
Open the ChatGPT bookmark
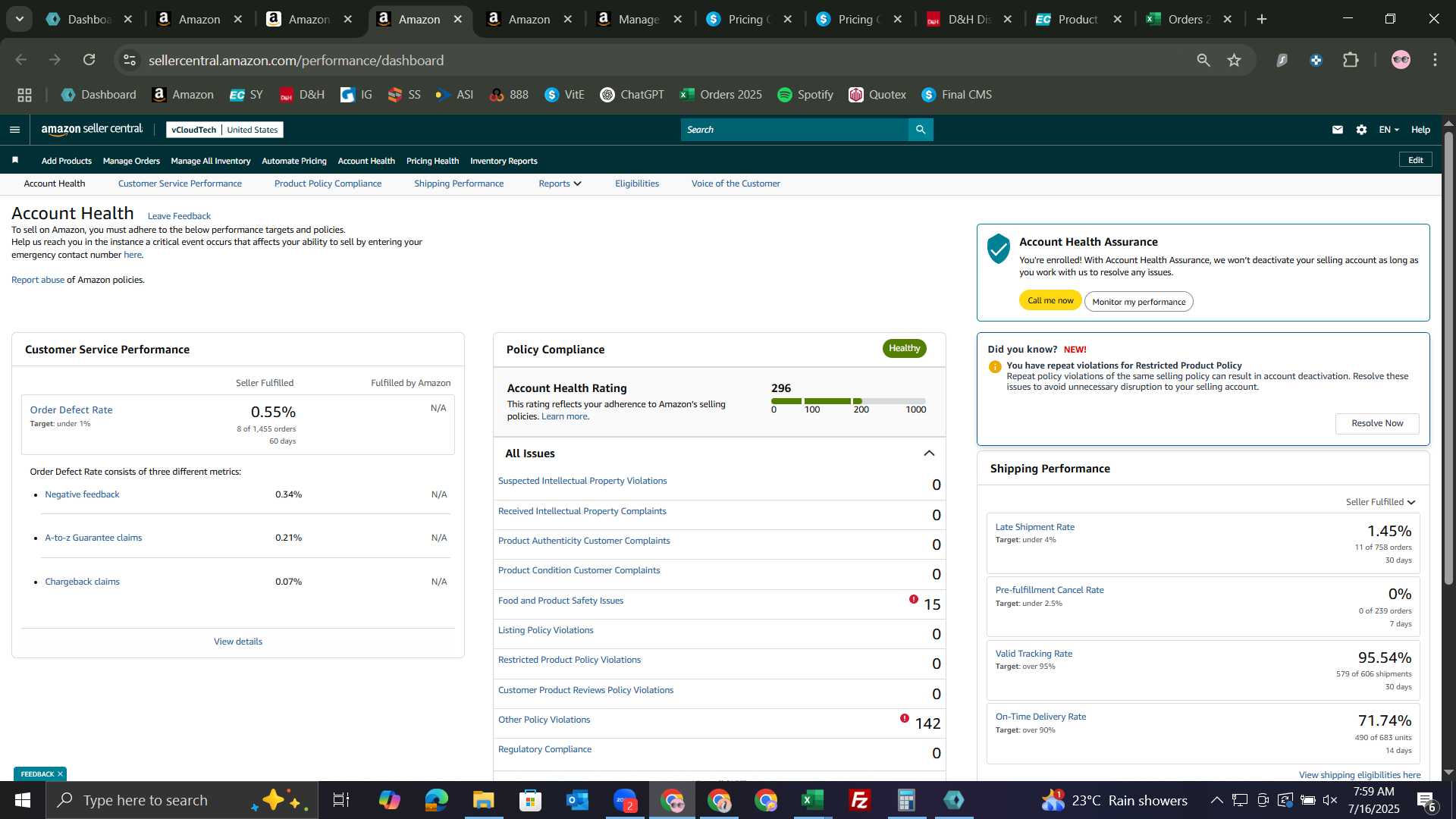[x=632, y=95]
